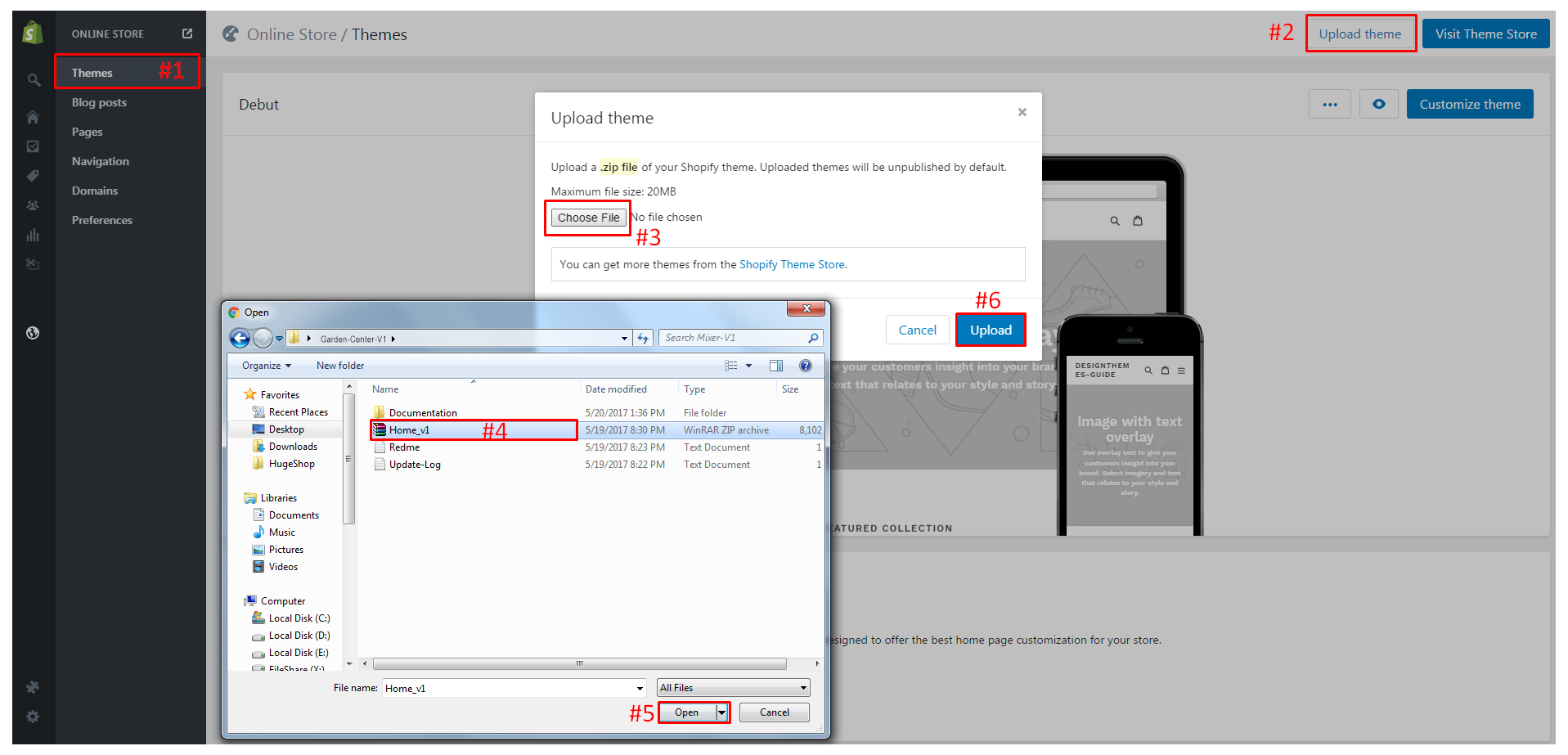1568x755 pixels.
Task: Select Local Disk (D:) in navigation pane
Action: click(x=299, y=636)
